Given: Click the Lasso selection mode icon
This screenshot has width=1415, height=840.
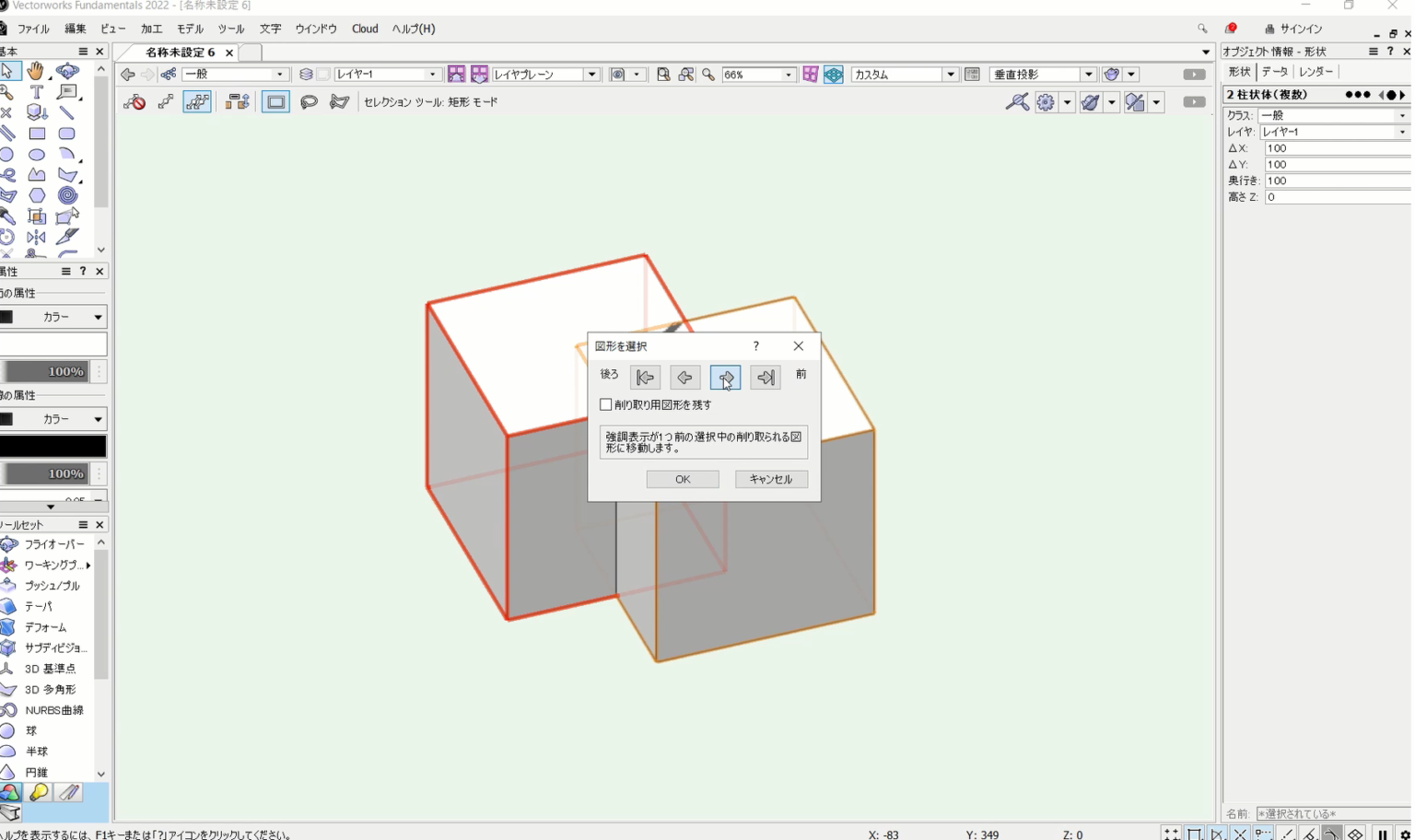Looking at the screenshot, I should pos(309,101).
